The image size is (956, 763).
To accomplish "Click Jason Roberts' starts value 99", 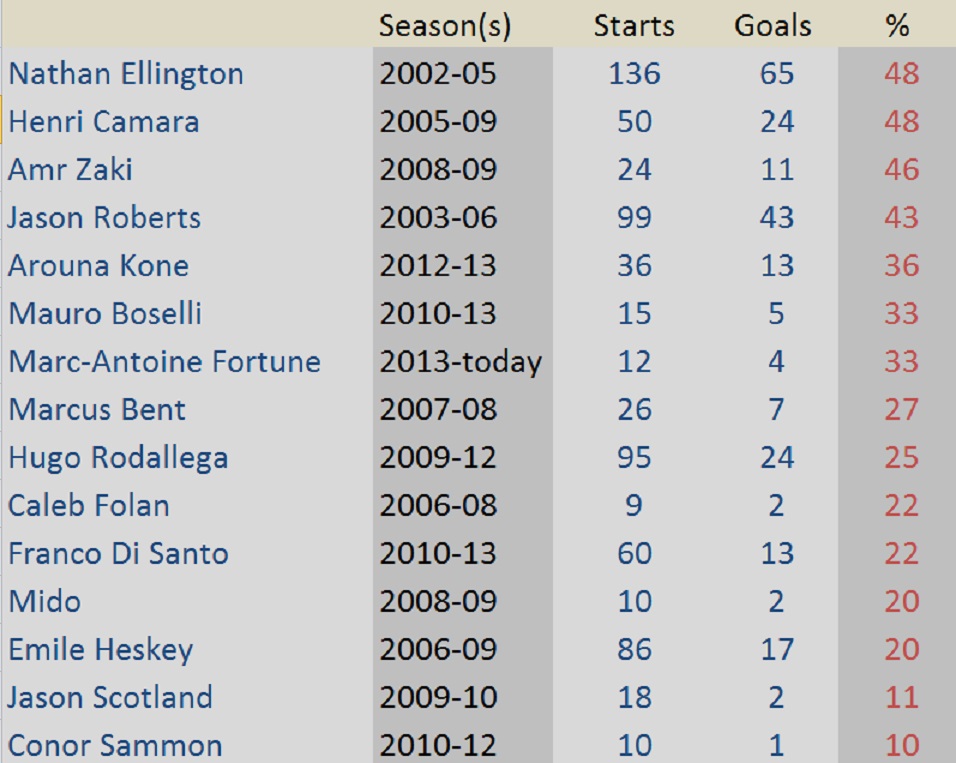I will tap(634, 217).
